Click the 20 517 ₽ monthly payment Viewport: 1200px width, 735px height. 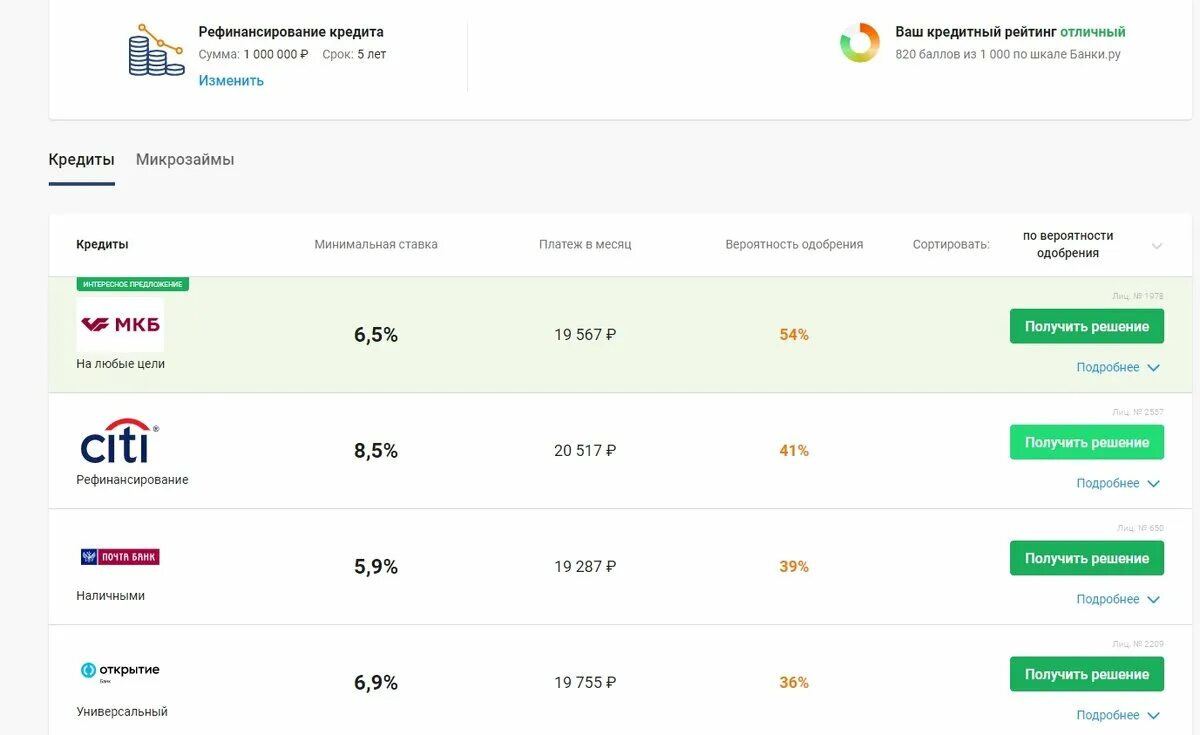[585, 451]
